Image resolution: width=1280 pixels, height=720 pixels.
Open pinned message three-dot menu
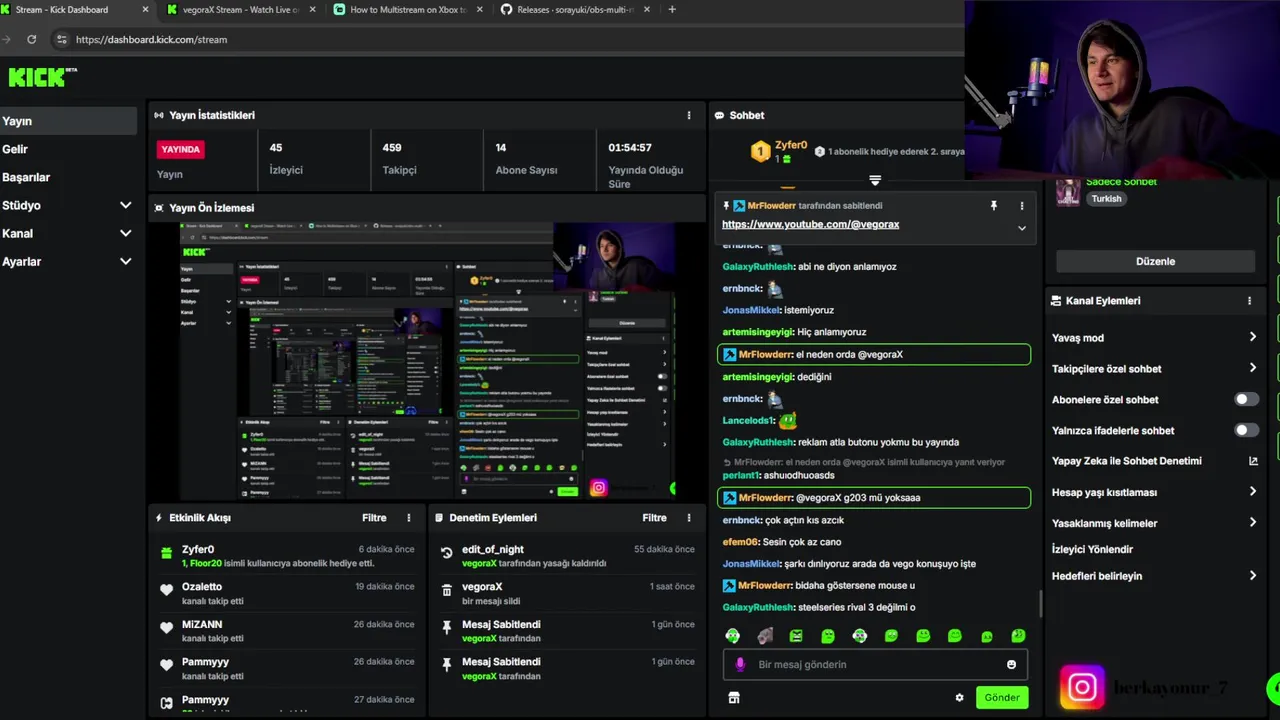coord(1021,206)
